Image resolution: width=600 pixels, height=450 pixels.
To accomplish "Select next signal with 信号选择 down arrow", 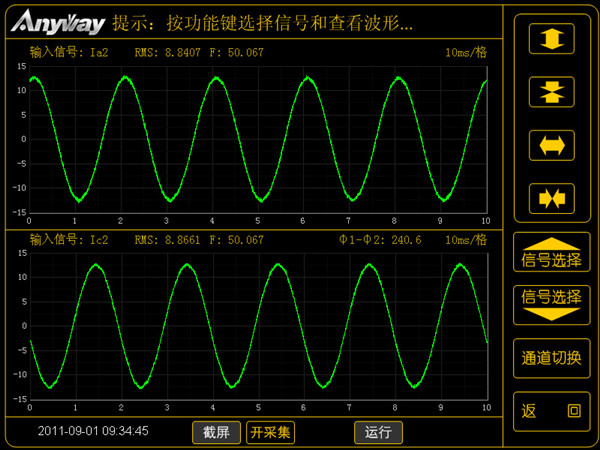I will click(551, 304).
